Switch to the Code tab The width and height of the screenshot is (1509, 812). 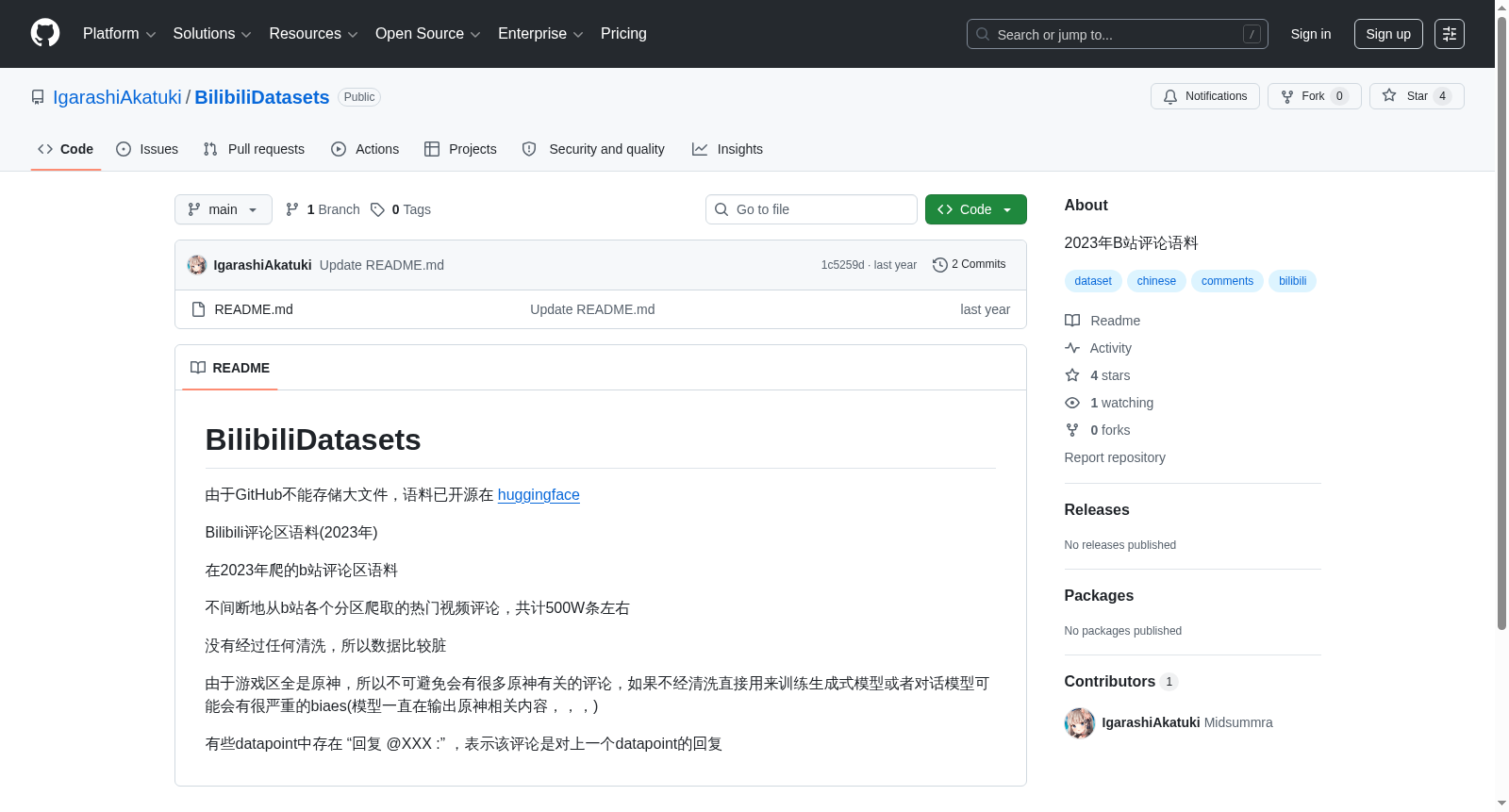(x=66, y=149)
